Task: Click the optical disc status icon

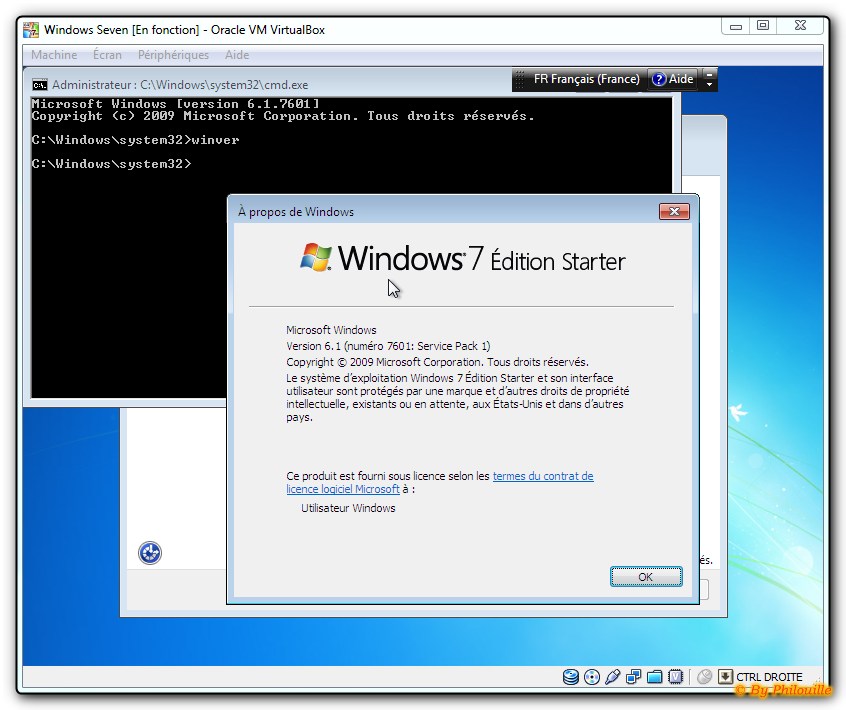Action: pyautogui.click(x=592, y=677)
